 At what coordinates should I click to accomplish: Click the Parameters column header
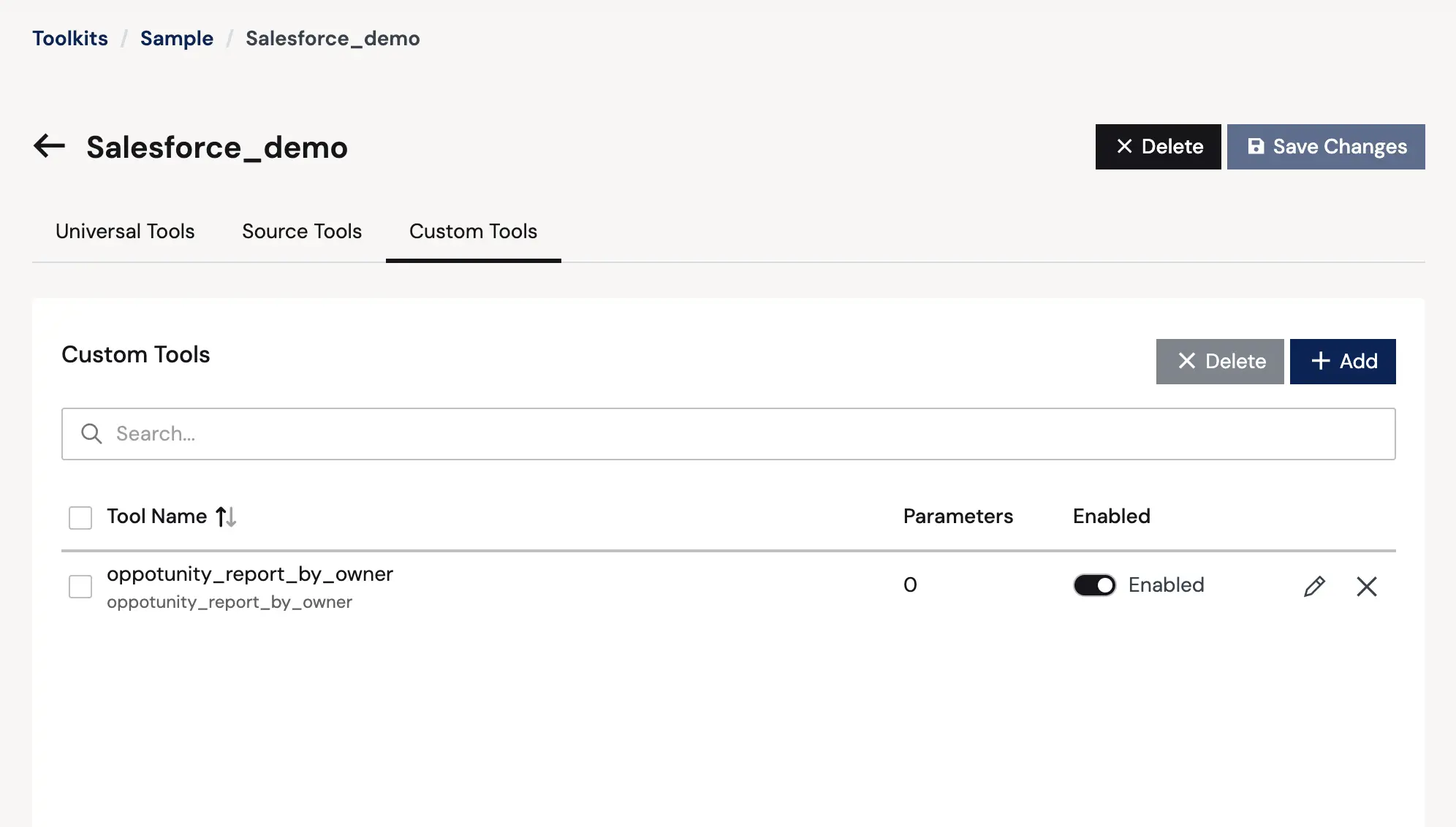[958, 517]
